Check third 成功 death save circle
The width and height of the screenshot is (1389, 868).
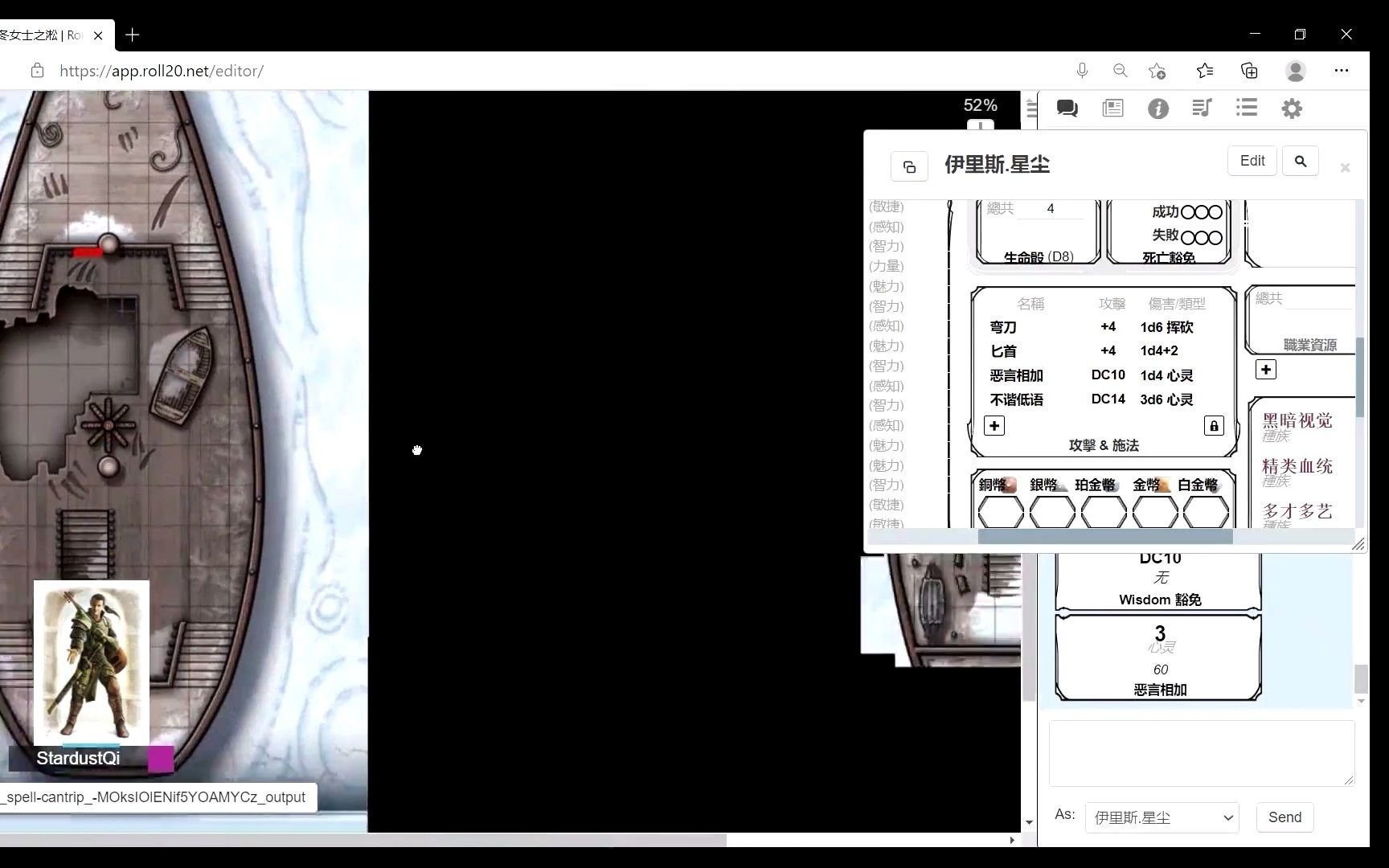[1215, 212]
